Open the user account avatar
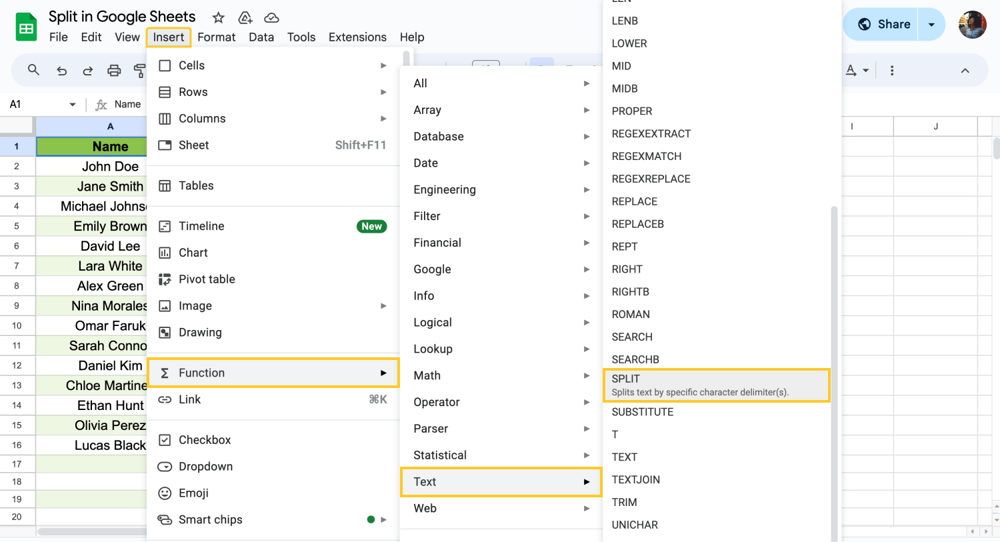1000x542 pixels. 972,25
